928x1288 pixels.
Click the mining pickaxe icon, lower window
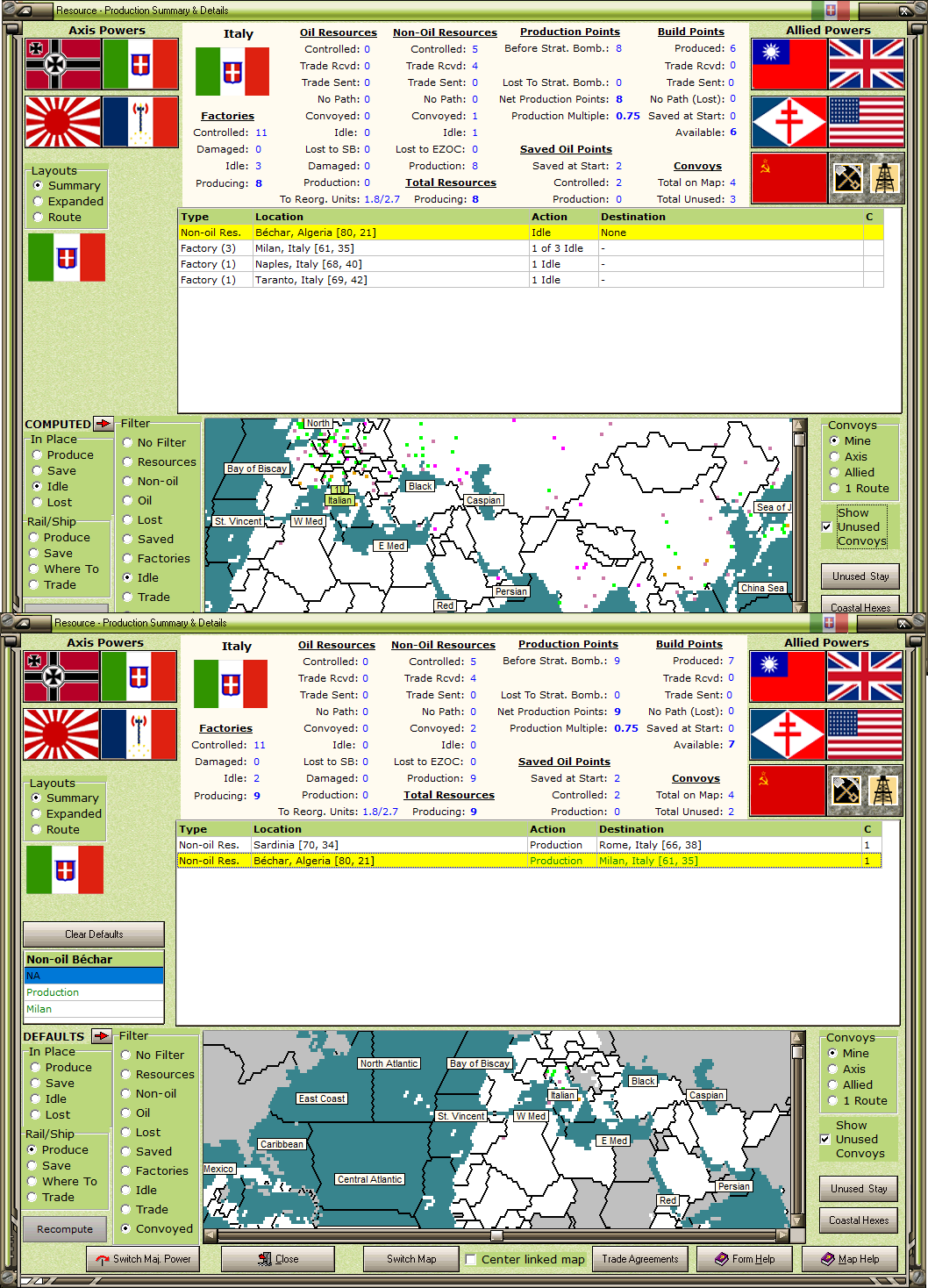point(846,791)
